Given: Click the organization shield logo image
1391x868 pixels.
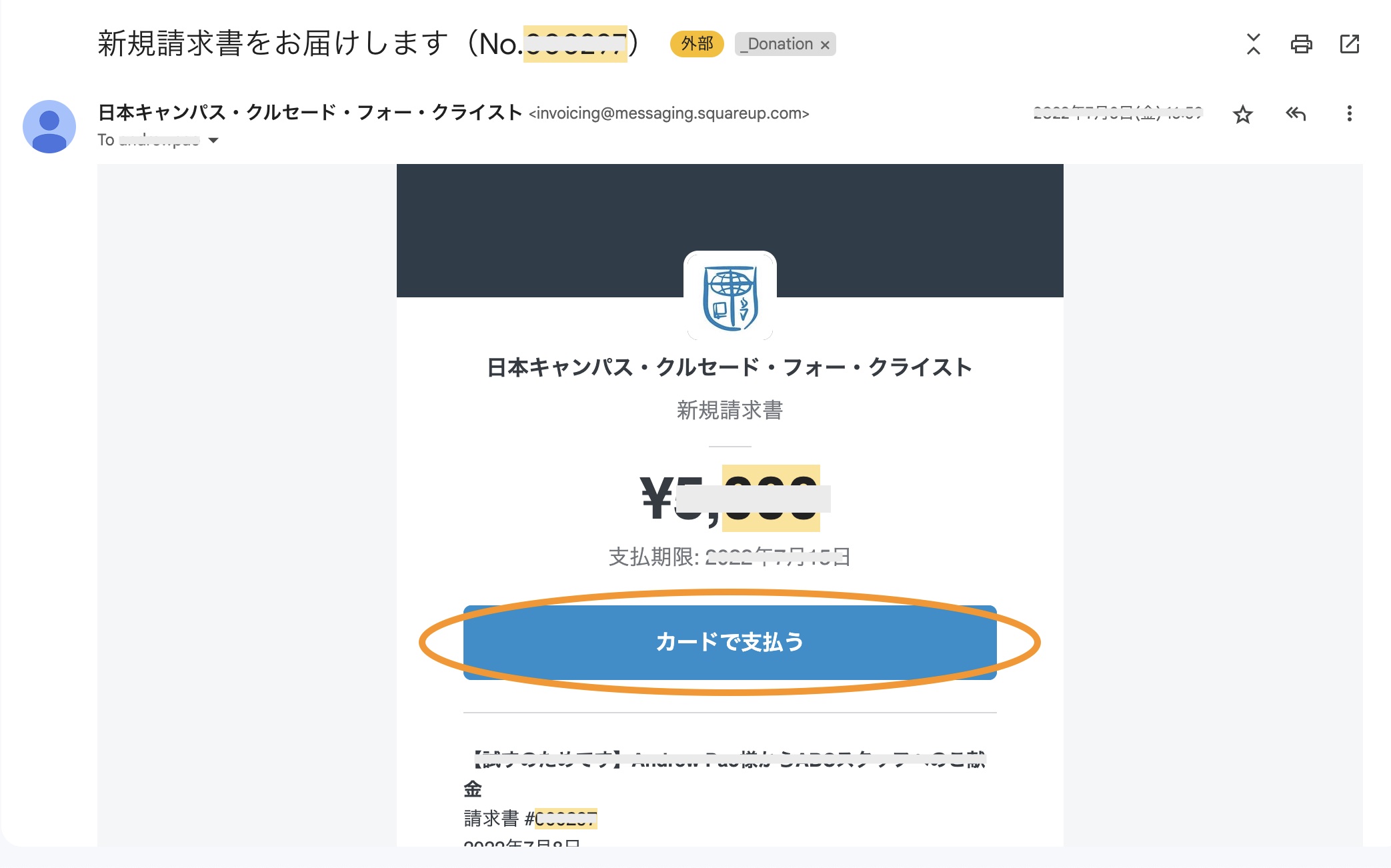Looking at the screenshot, I should point(730,297).
